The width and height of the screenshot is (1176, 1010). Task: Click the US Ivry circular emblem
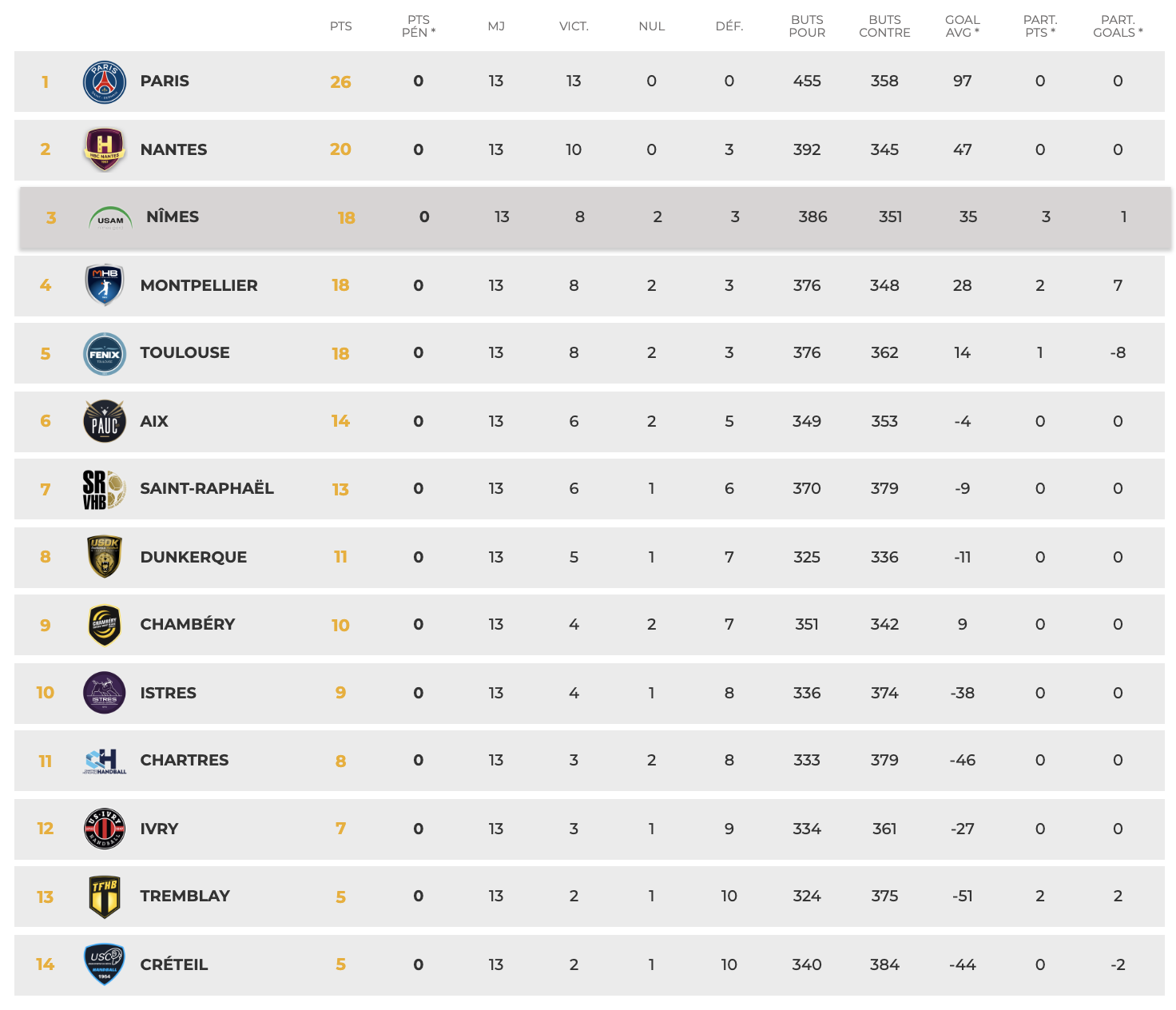point(105,829)
